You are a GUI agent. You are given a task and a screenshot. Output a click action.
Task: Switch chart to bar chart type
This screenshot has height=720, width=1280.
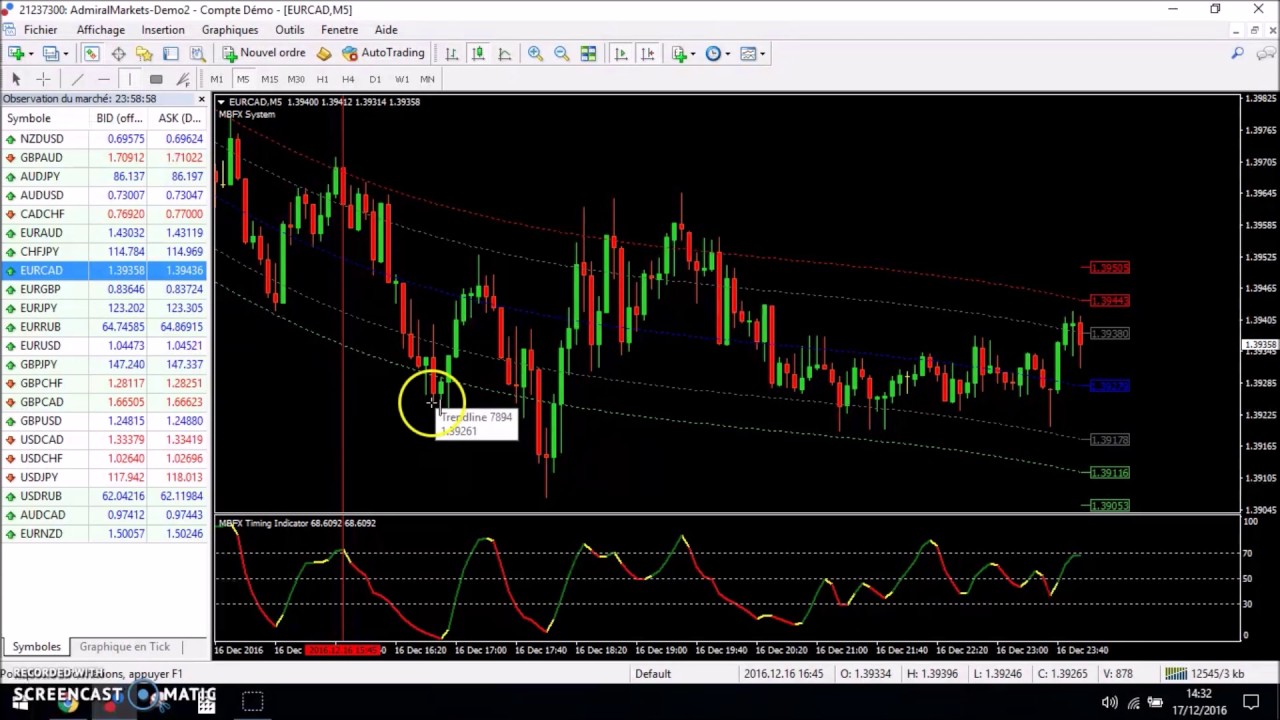coord(451,53)
